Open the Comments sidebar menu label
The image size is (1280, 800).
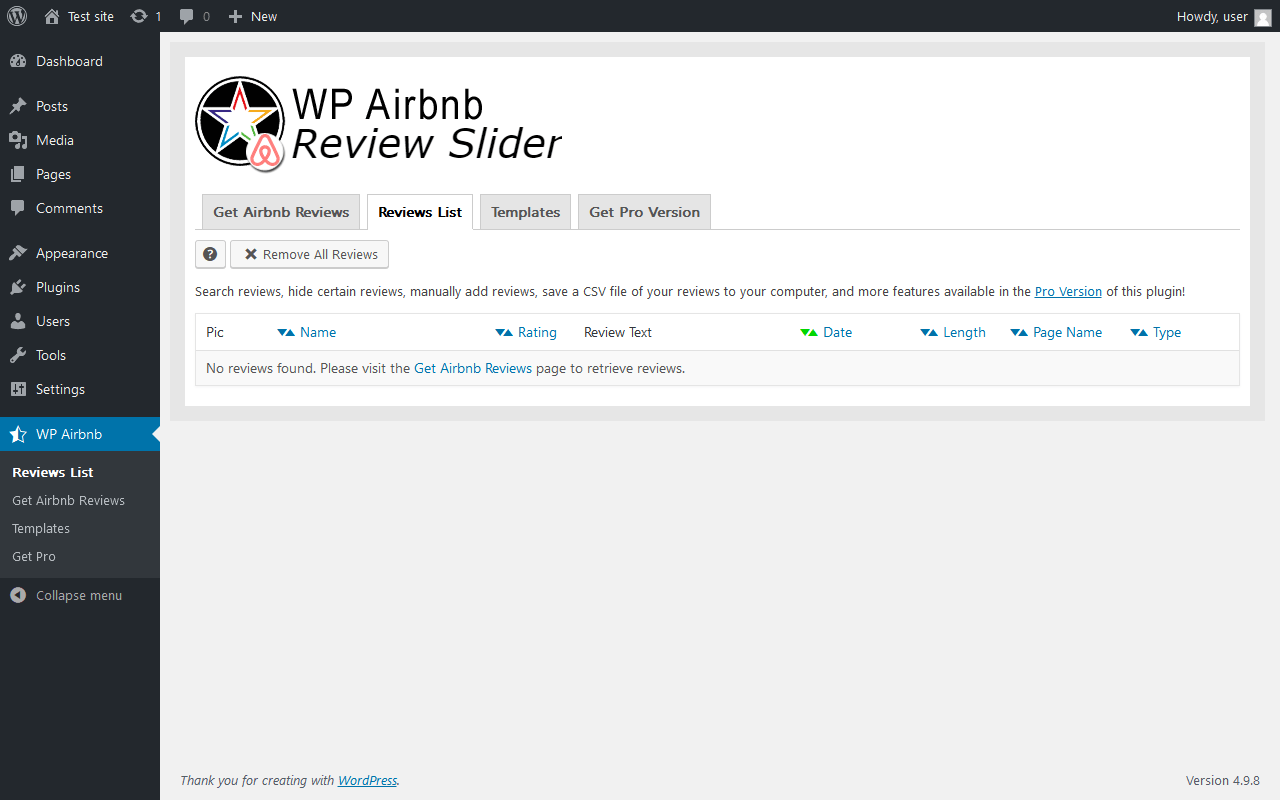(69, 208)
